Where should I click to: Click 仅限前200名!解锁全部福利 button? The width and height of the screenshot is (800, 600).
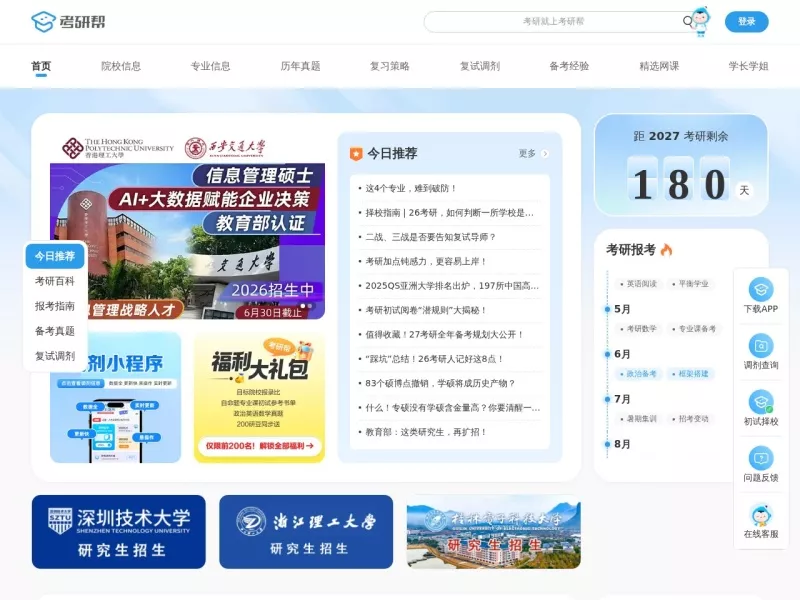259,445
